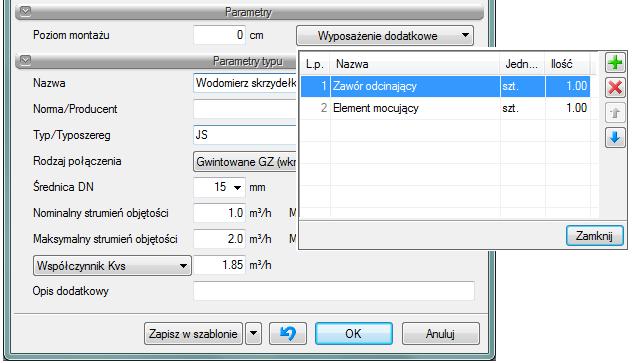This screenshot has width=632, height=363.
Task: Move selected row down with blue arrow
Action: 615,138
